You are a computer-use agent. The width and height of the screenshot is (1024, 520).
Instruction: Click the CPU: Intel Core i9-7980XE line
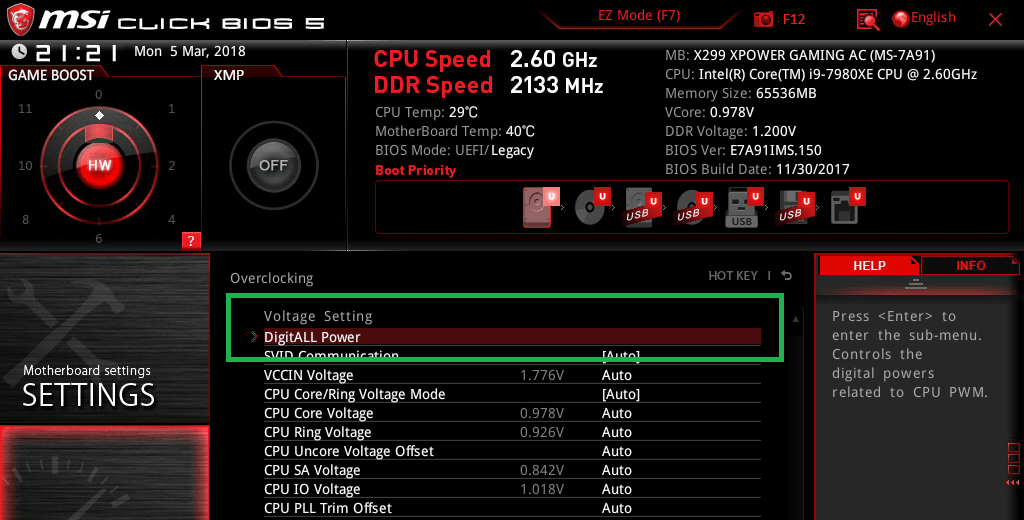821,74
